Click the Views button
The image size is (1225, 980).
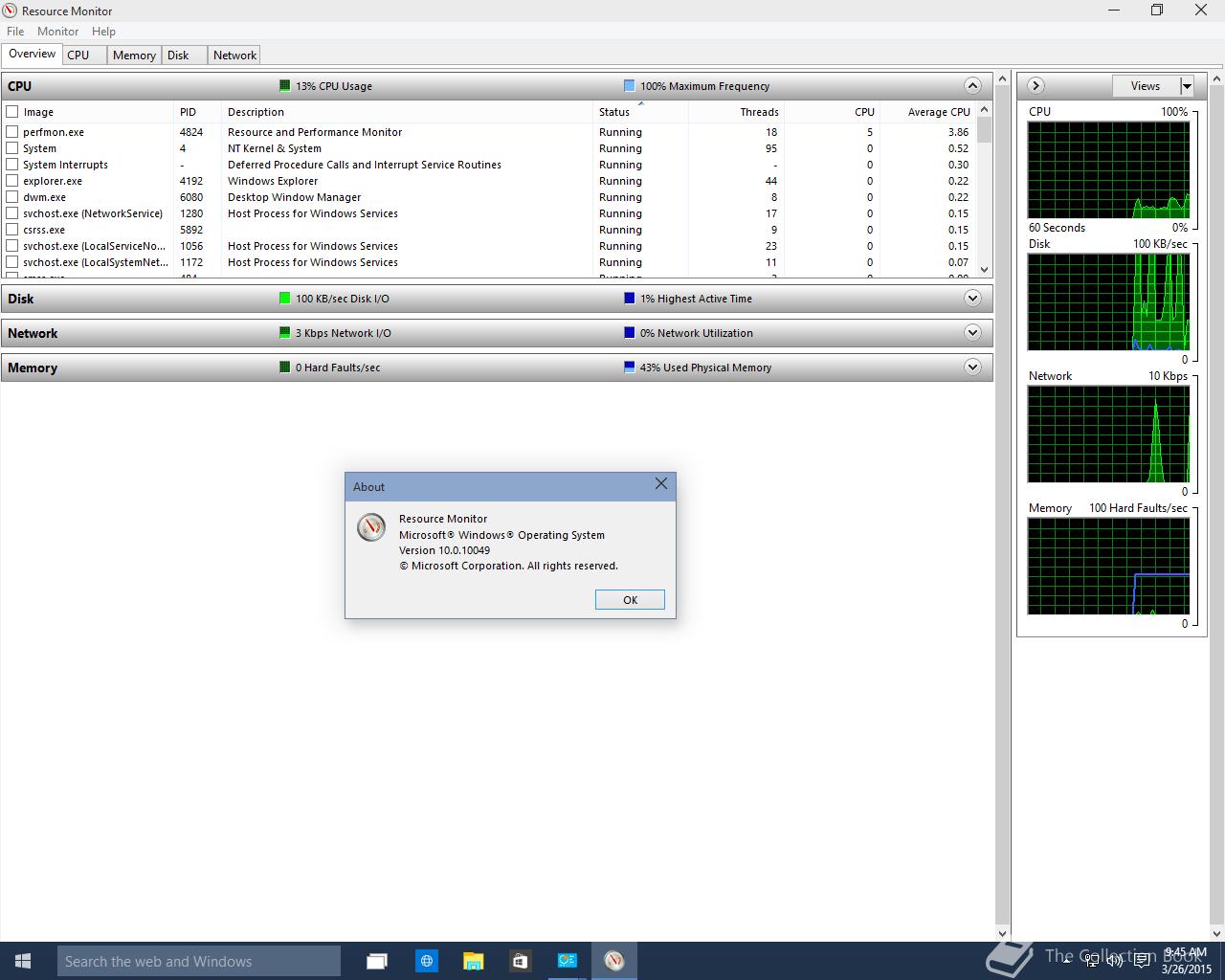(1146, 86)
